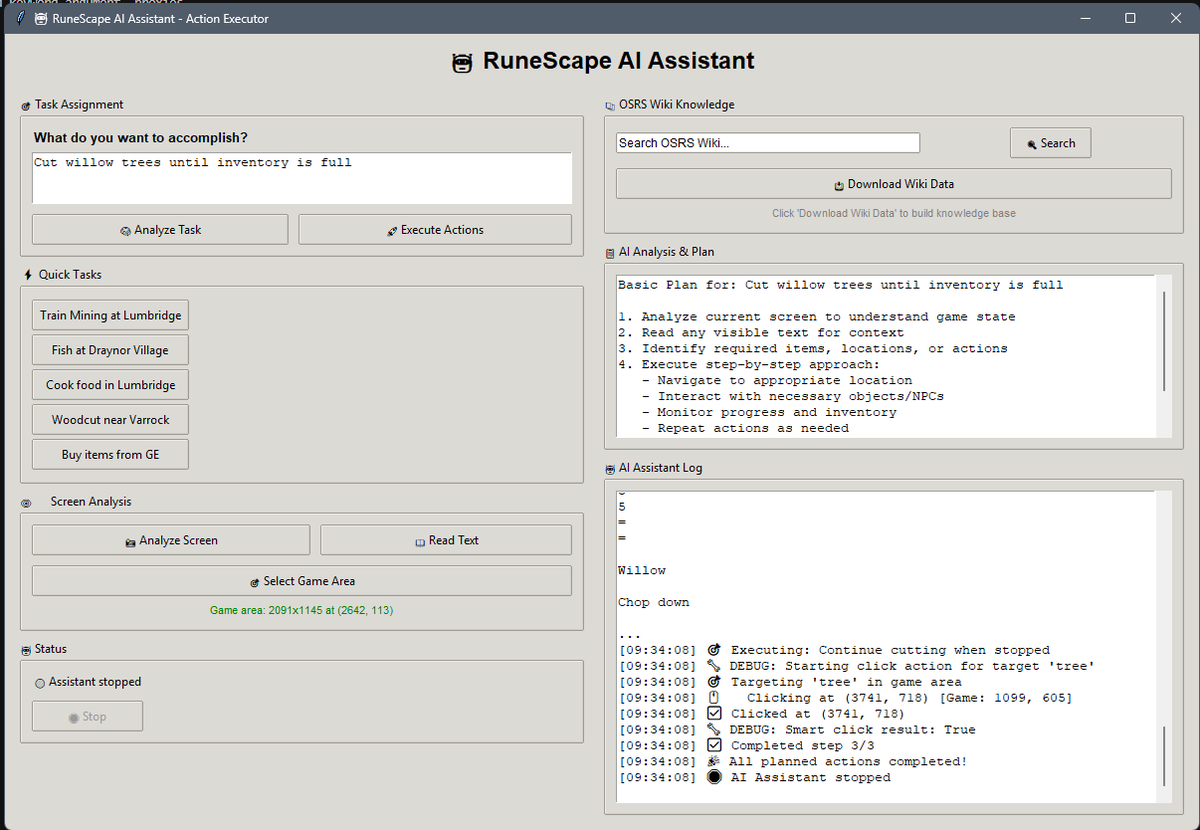Select the Woodcut near Varrock quick task

click(110, 419)
